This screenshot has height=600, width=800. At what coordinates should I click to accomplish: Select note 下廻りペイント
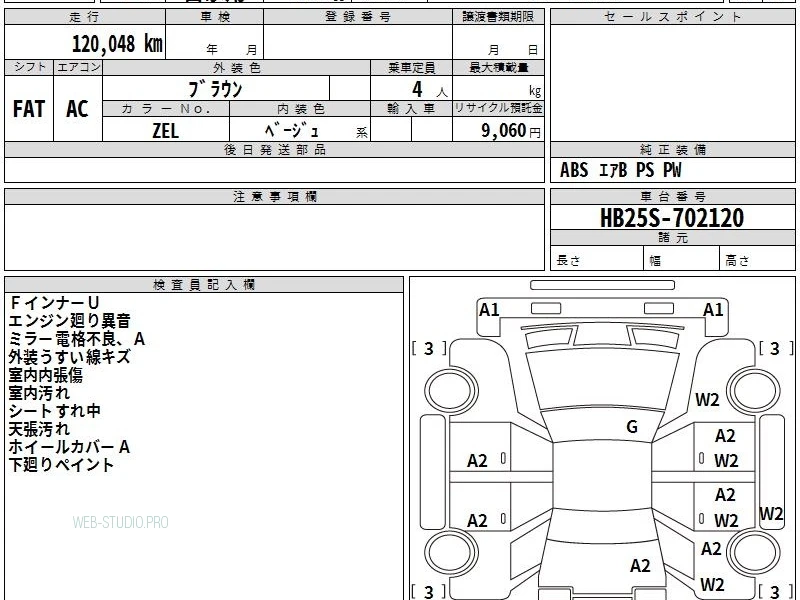click(x=61, y=465)
